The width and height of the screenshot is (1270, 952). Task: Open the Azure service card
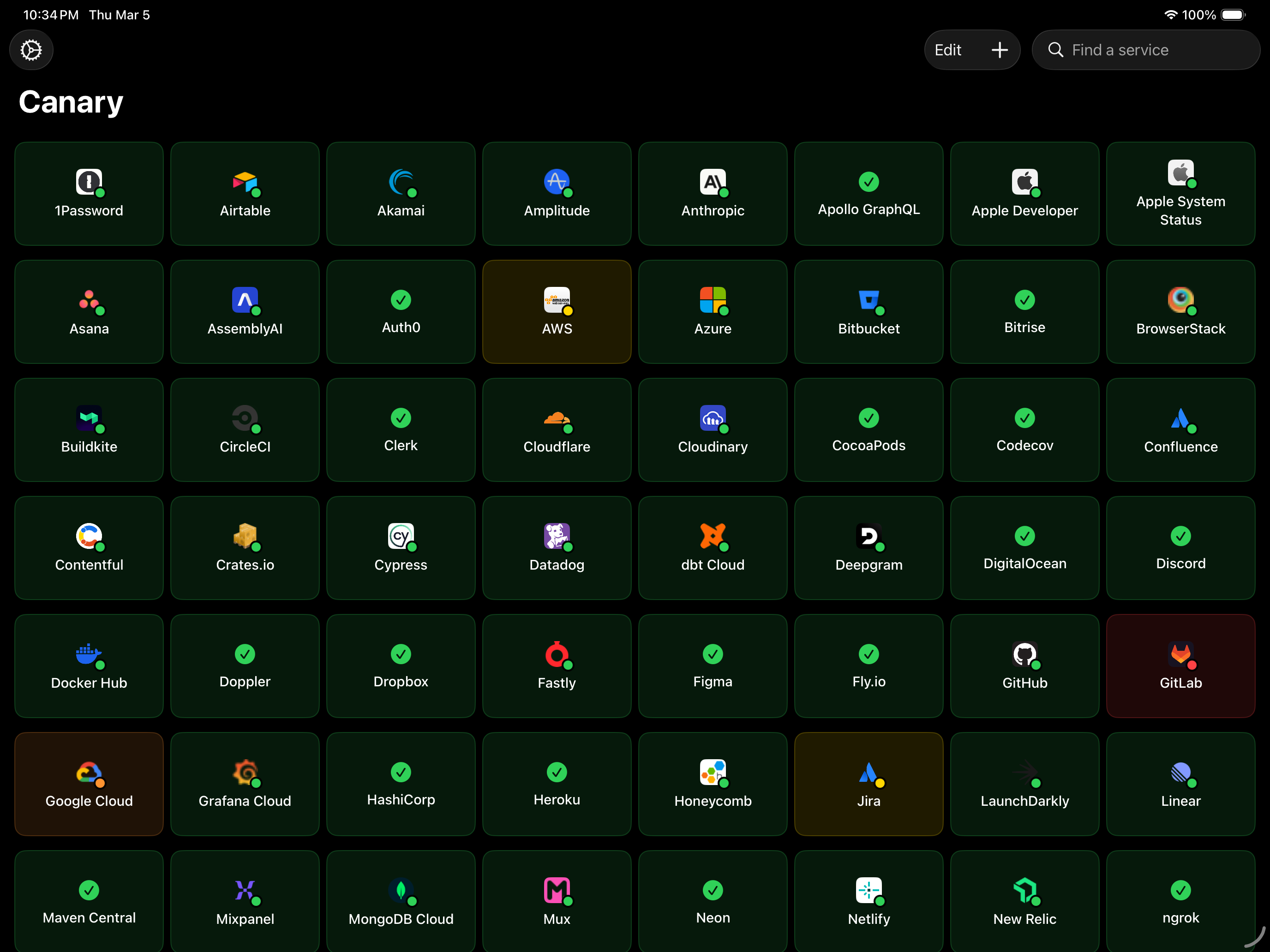(x=713, y=312)
